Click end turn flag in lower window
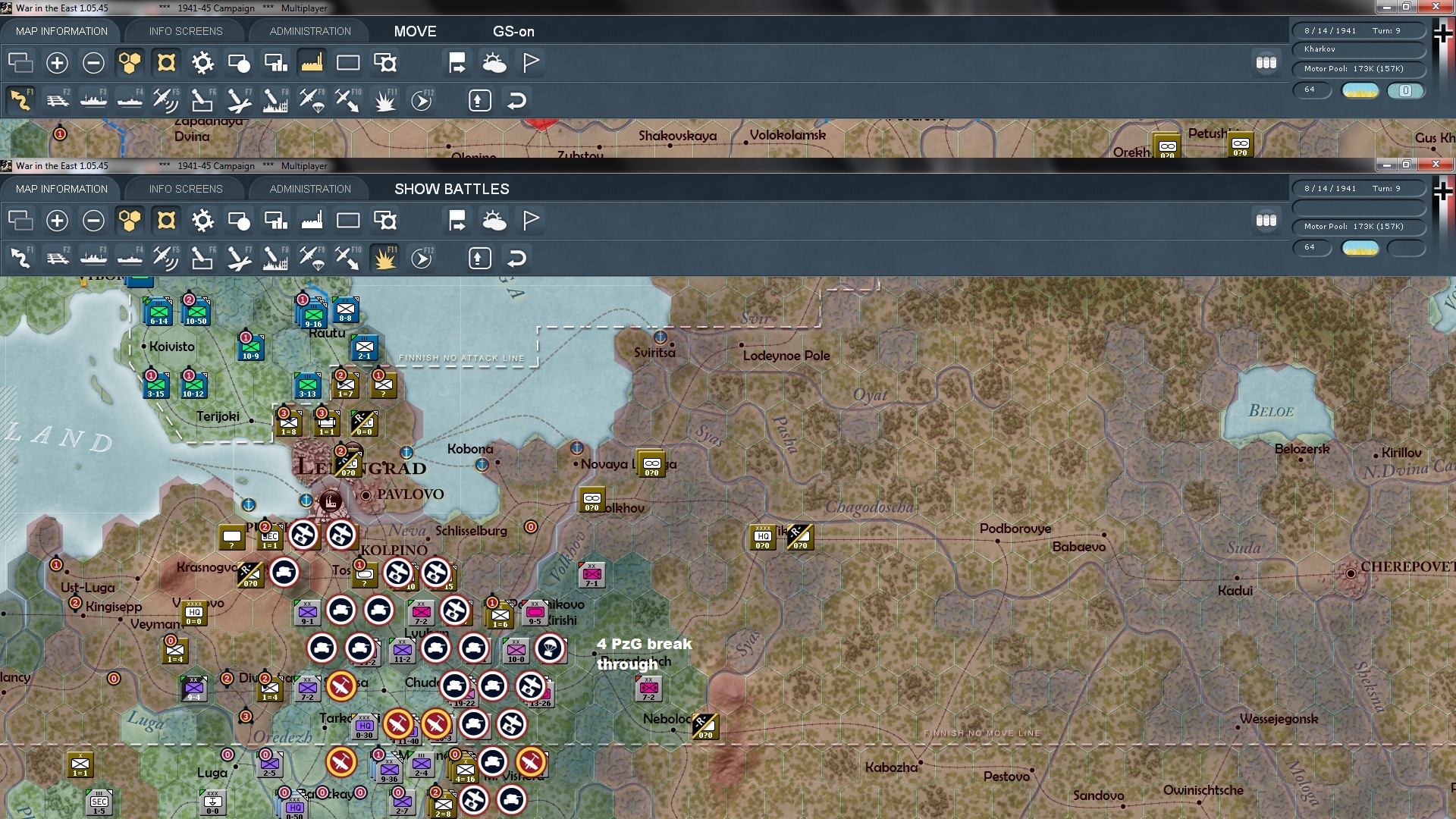1456x819 pixels. 531,221
